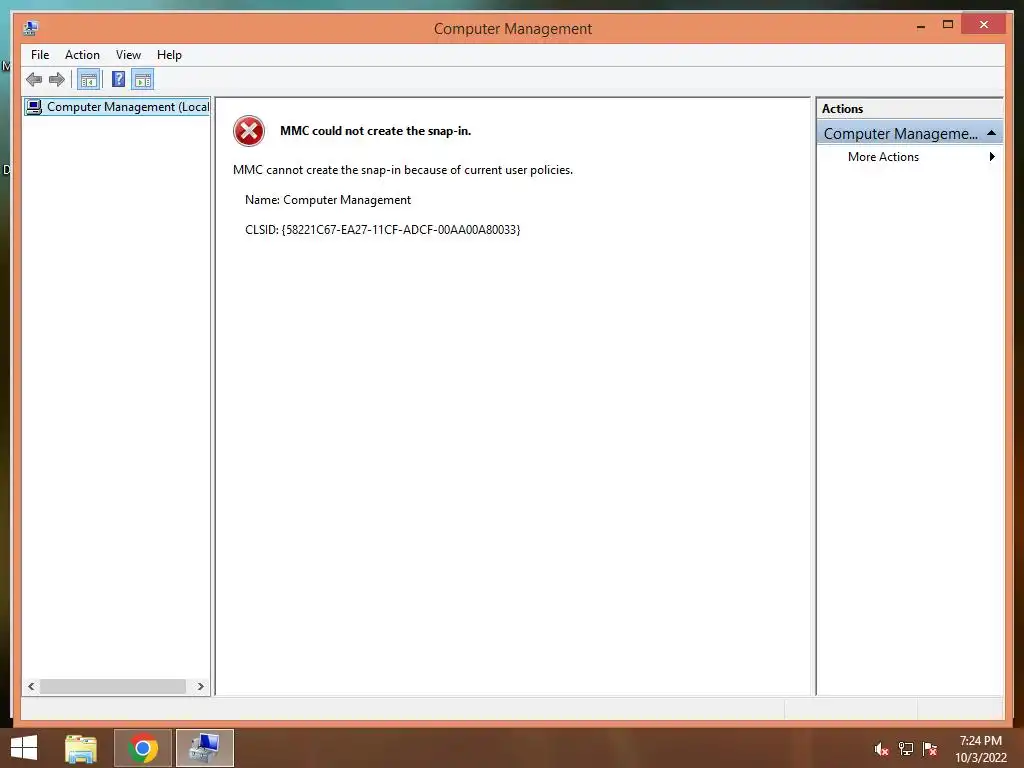This screenshot has width=1024, height=768.
Task: Open File Explorer from the taskbar
Action: coord(81,748)
